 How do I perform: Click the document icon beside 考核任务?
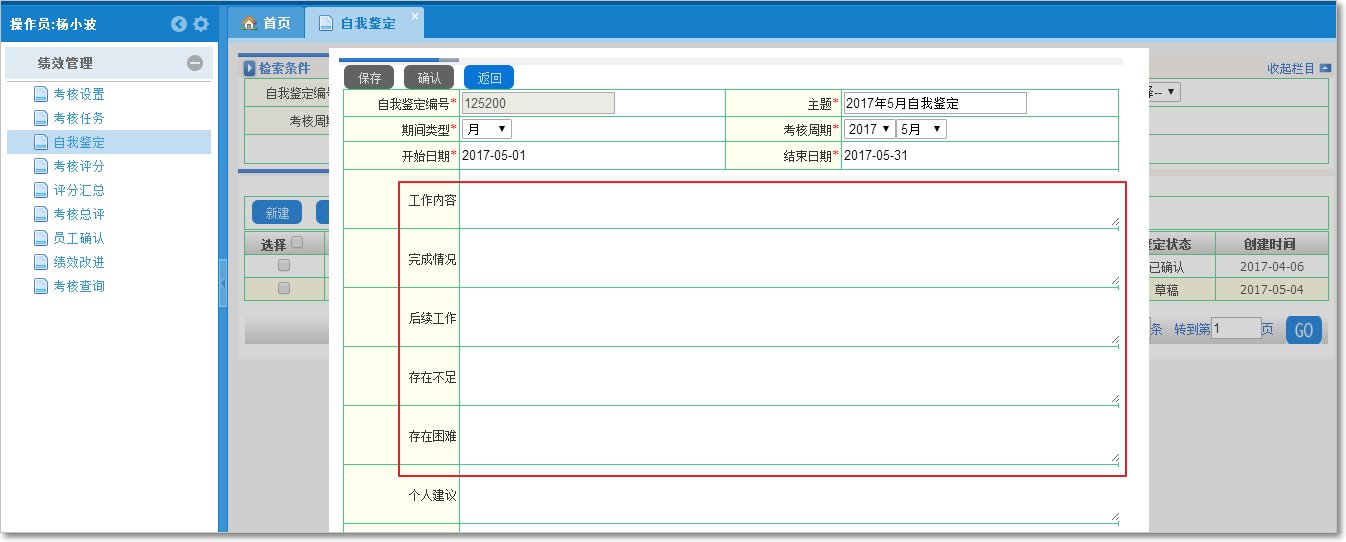point(41,119)
